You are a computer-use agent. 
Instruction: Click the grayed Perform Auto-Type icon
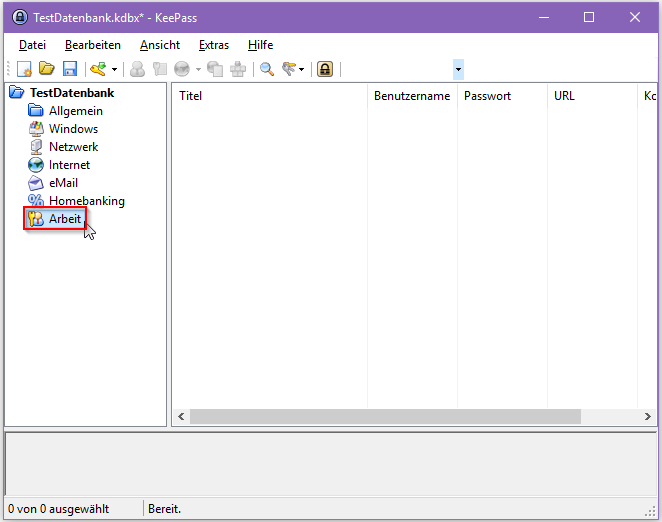238,69
